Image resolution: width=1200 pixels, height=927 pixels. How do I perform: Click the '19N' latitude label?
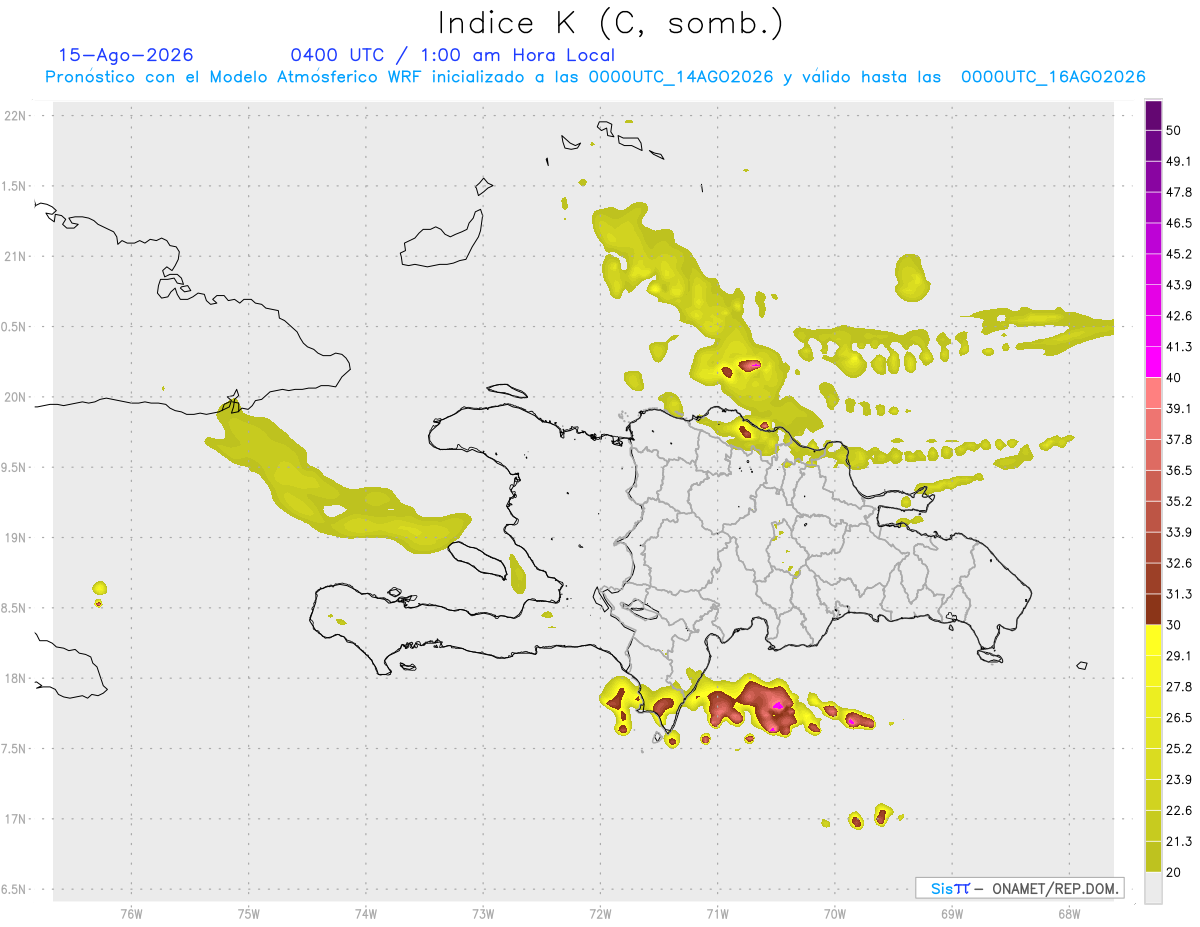16,538
